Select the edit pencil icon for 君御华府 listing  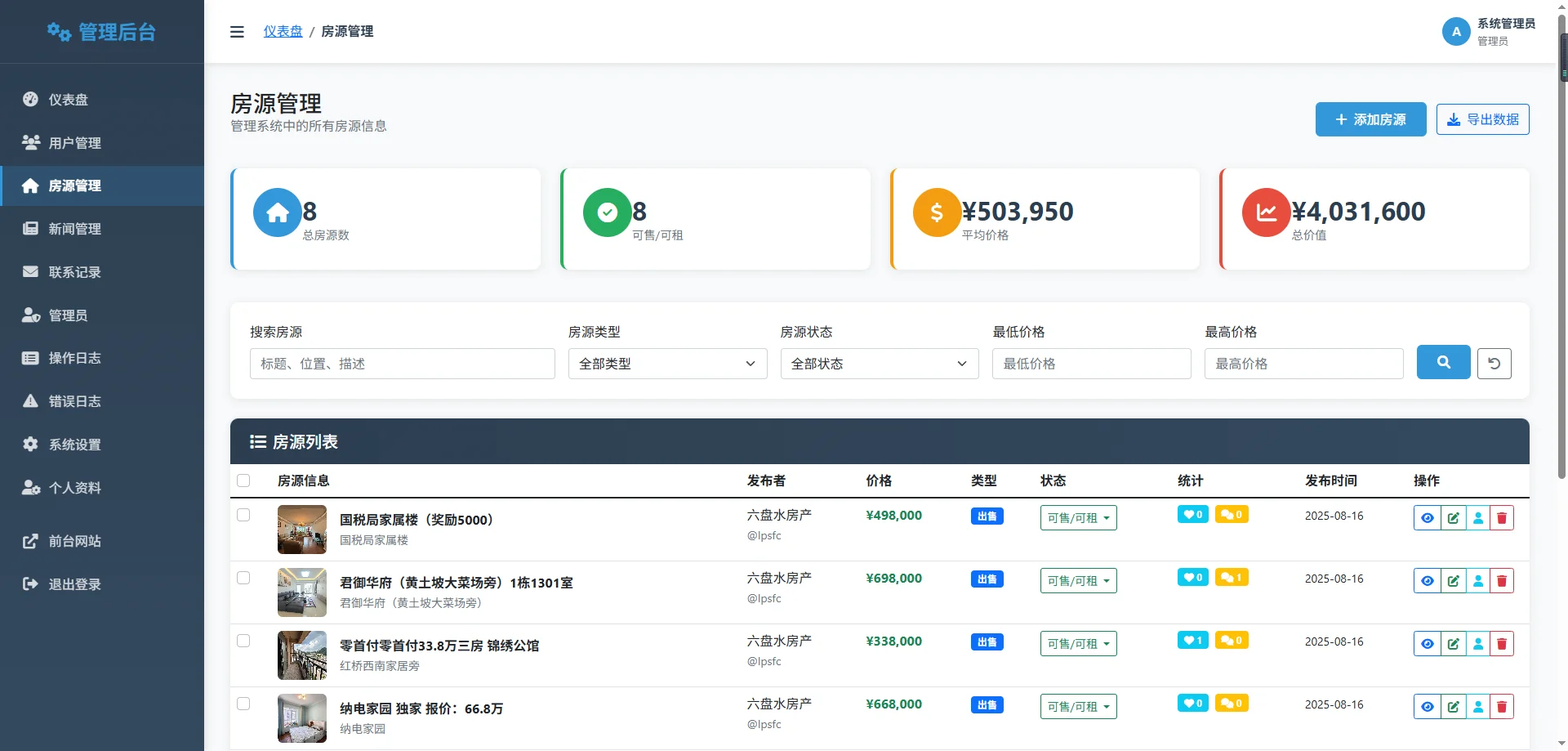[1453, 580]
